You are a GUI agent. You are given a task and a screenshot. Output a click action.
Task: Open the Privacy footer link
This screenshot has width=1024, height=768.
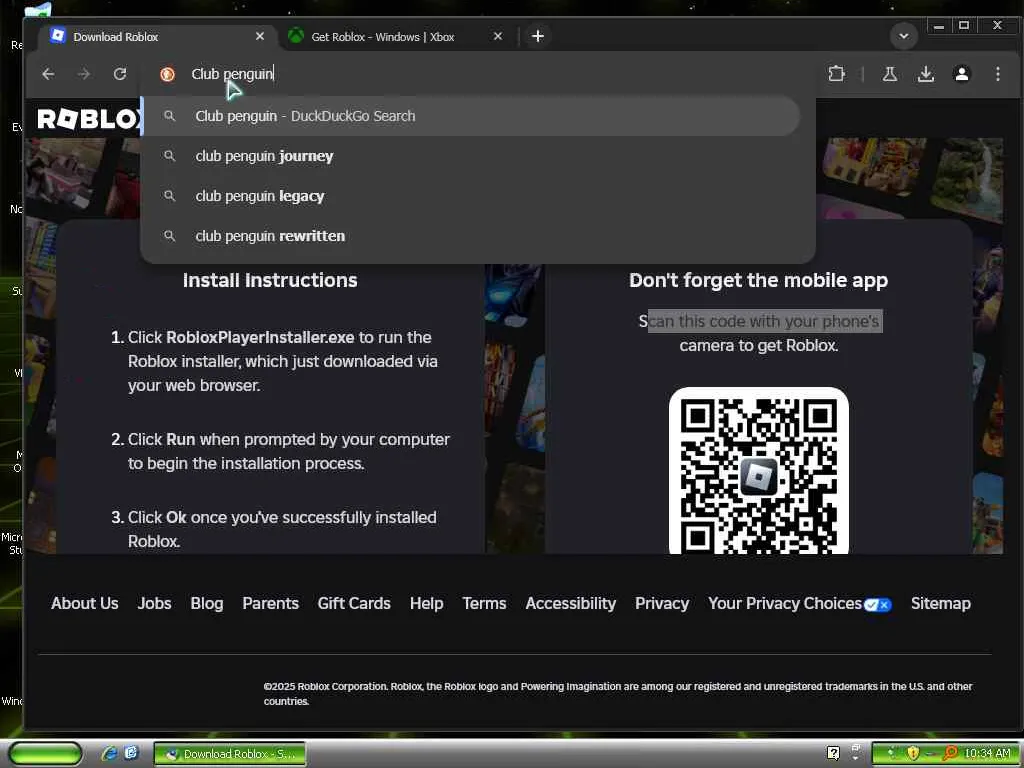[662, 603]
